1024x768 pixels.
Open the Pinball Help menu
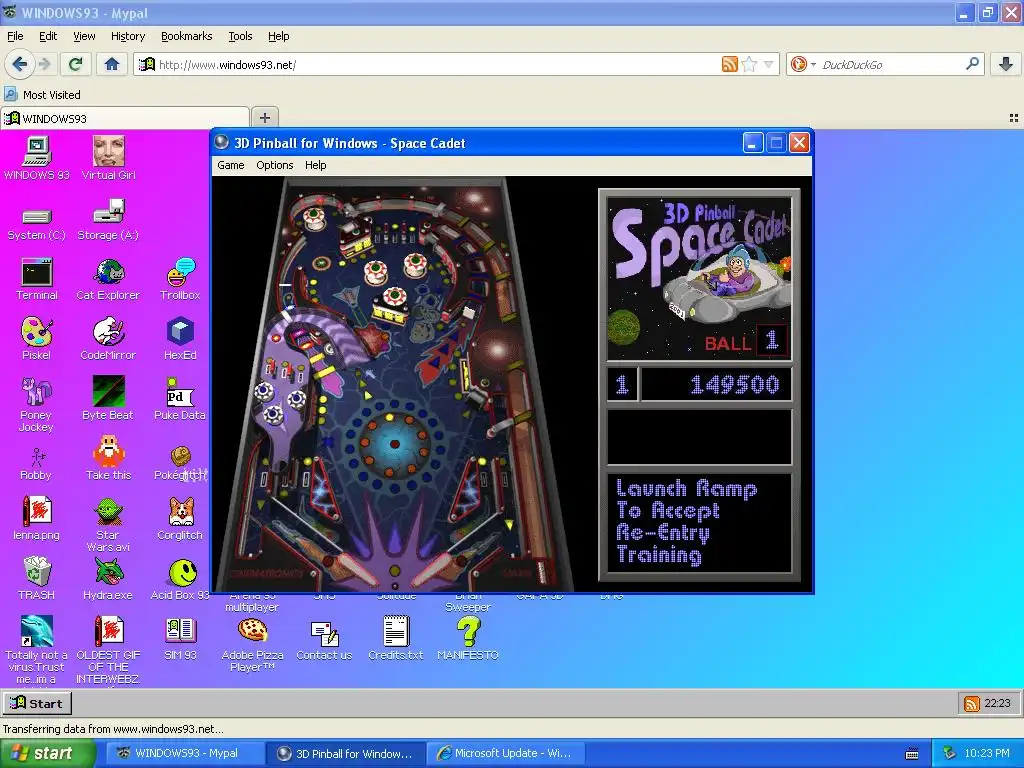(315, 165)
